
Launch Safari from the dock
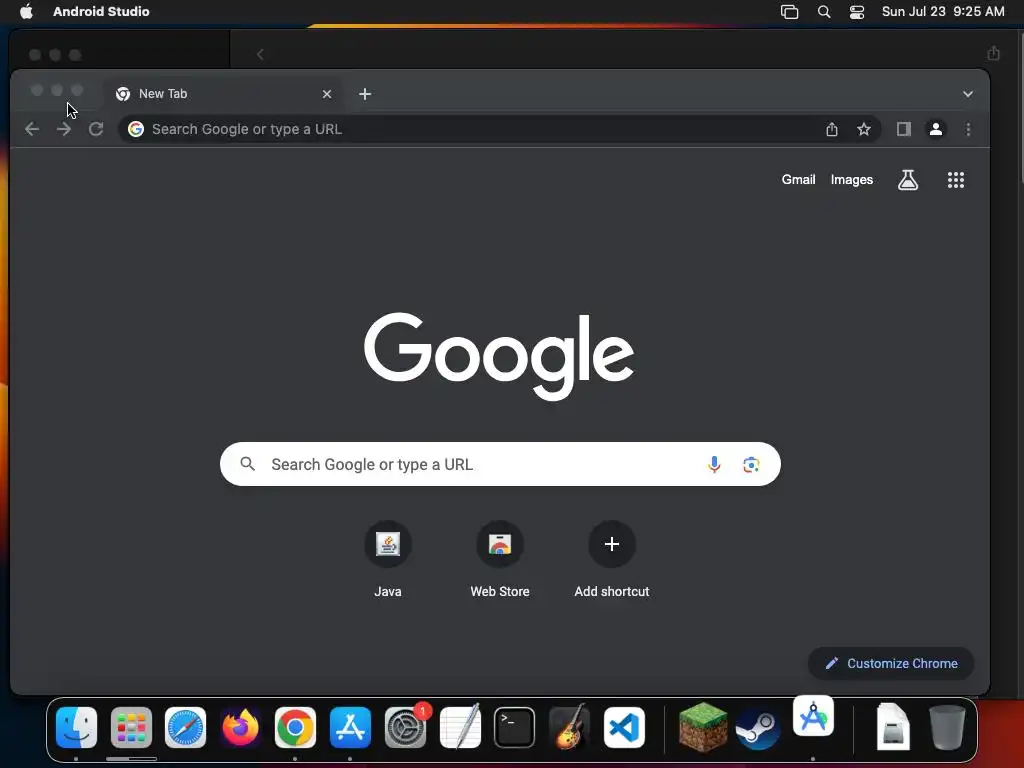pyautogui.click(x=185, y=728)
